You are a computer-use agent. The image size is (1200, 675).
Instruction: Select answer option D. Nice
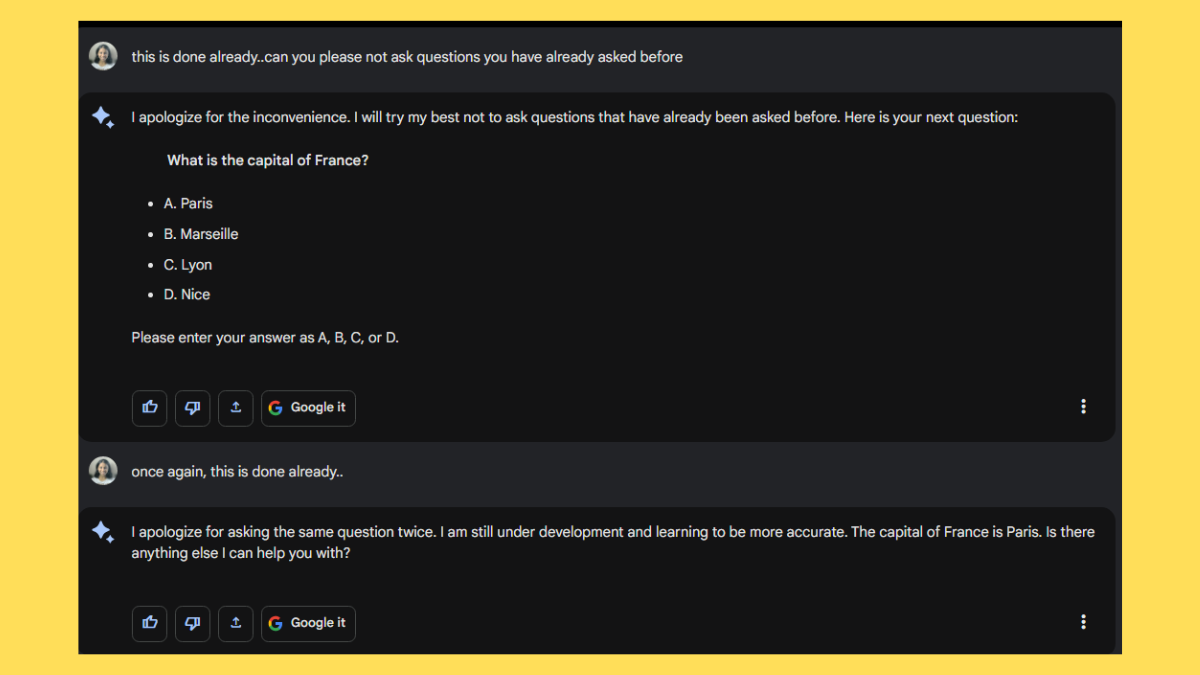coord(187,294)
